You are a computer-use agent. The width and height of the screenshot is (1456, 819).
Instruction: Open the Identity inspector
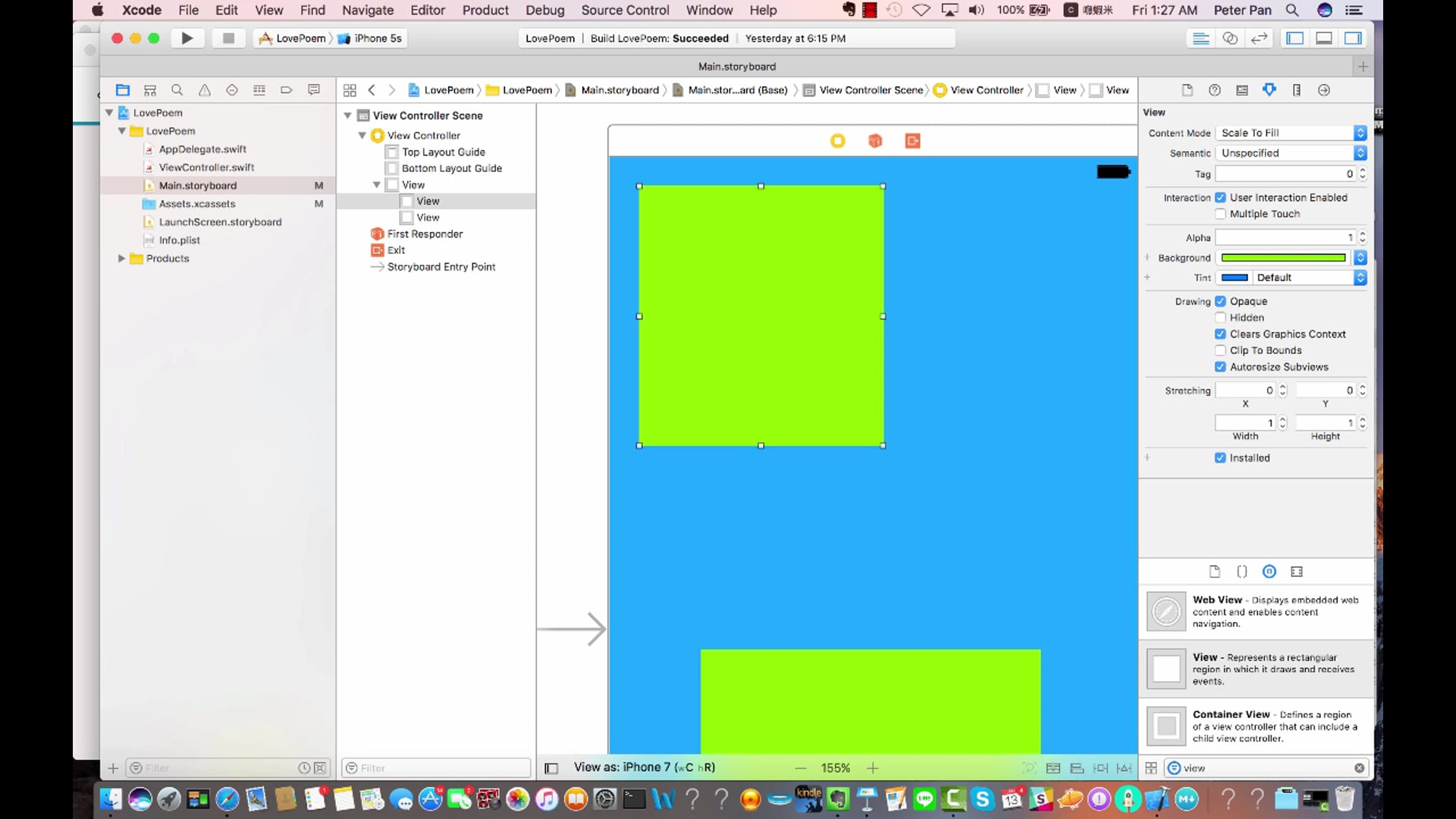click(x=1242, y=90)
